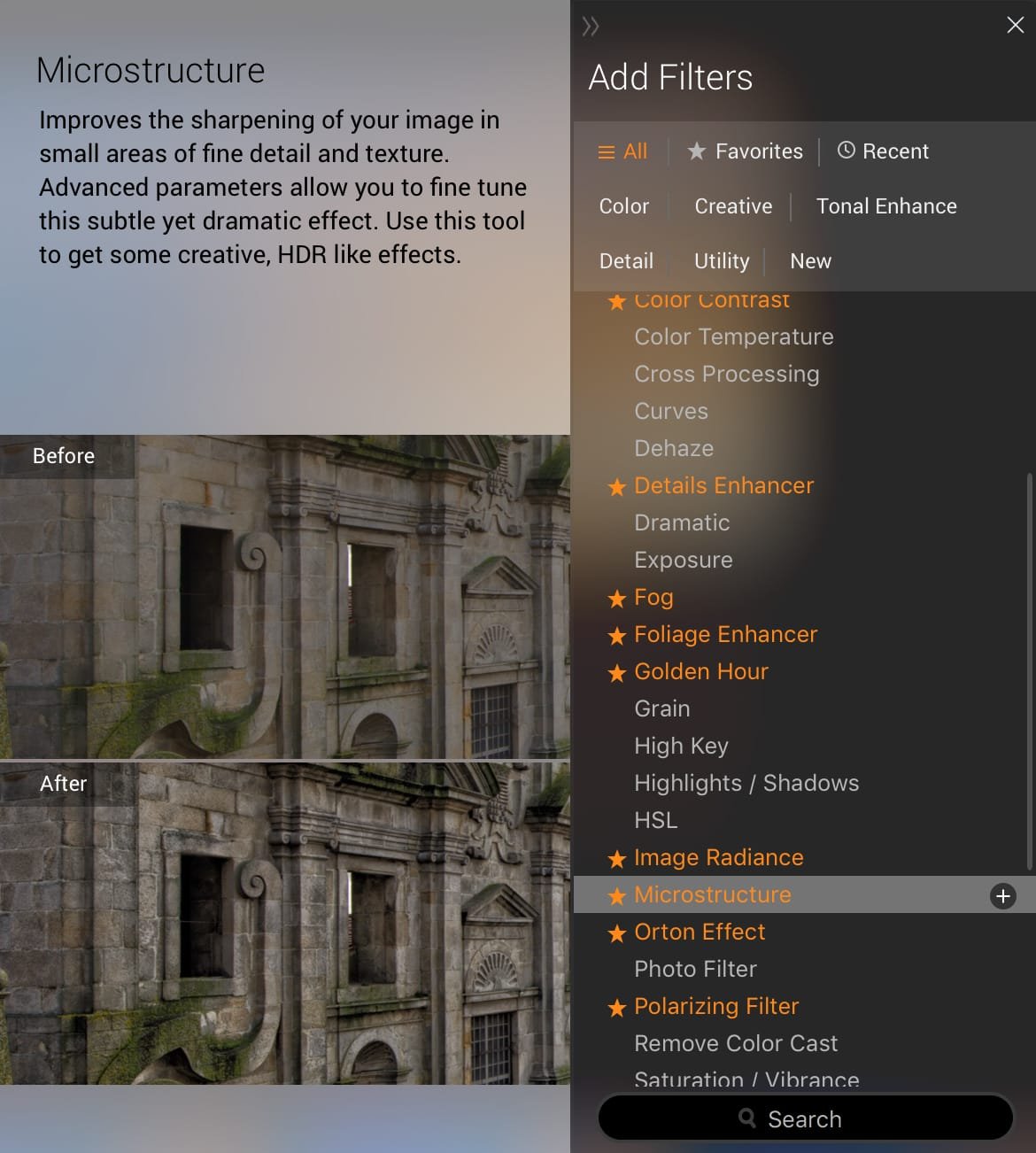
Task: Collapse the Add Filters panel with double chevron
Action: tap(591, 27)
